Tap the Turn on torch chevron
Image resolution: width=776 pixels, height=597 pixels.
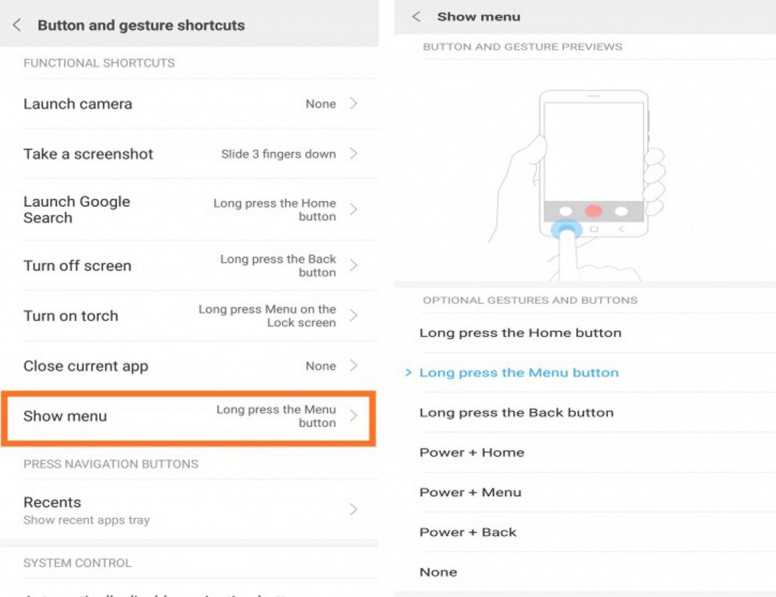click(x=353, y=315)
